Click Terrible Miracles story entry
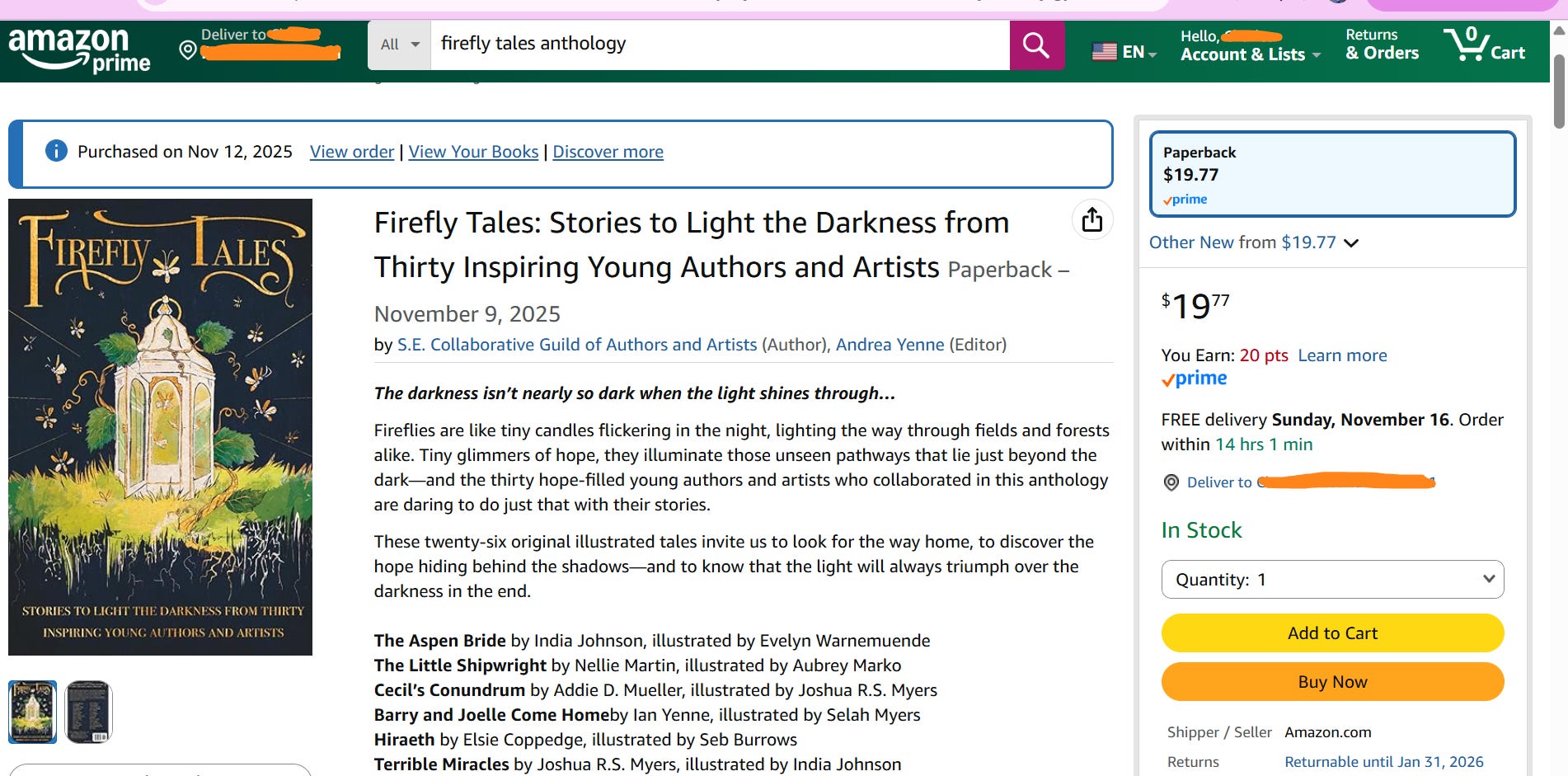Viewport: 1568px width, 776px height. pos(637,764)
